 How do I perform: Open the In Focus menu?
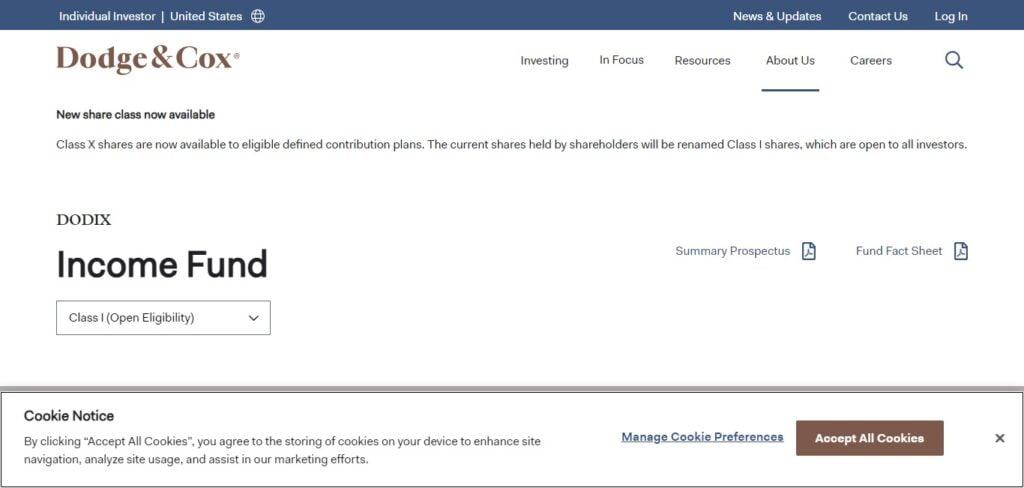(x=621, y=60)
